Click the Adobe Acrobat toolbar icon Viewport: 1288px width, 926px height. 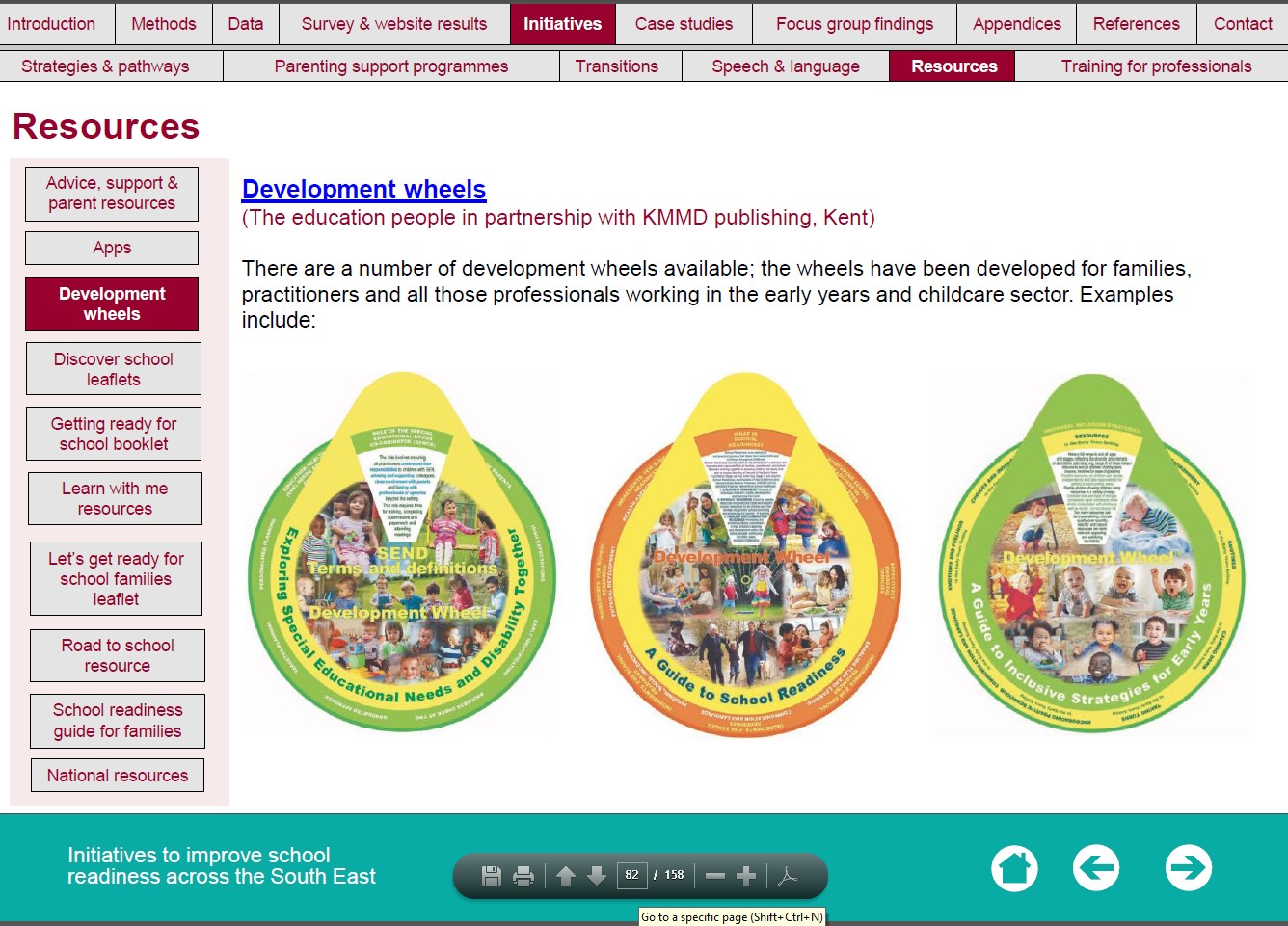coord(788,875)
